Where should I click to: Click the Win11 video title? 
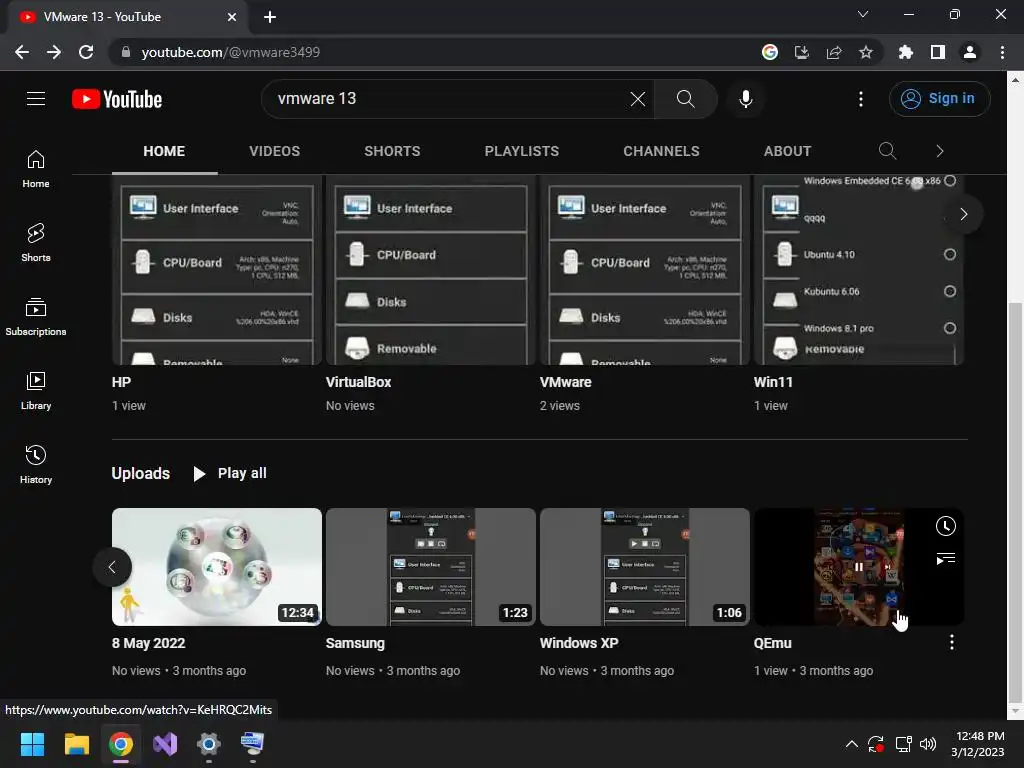click(773, 382)
